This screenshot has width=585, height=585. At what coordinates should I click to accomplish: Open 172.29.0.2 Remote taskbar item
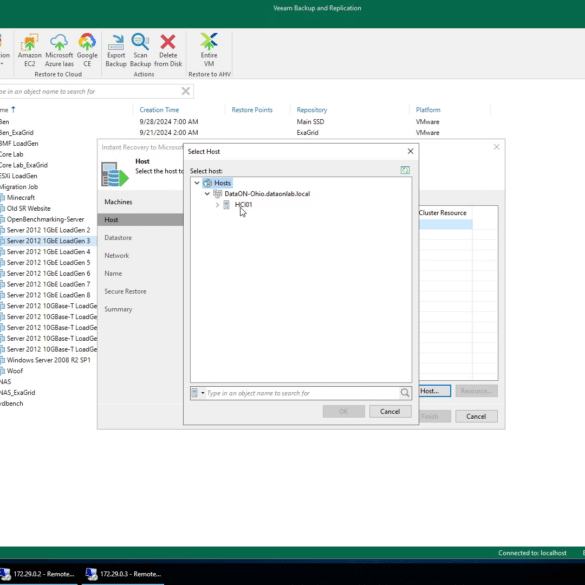click(39, 574)
